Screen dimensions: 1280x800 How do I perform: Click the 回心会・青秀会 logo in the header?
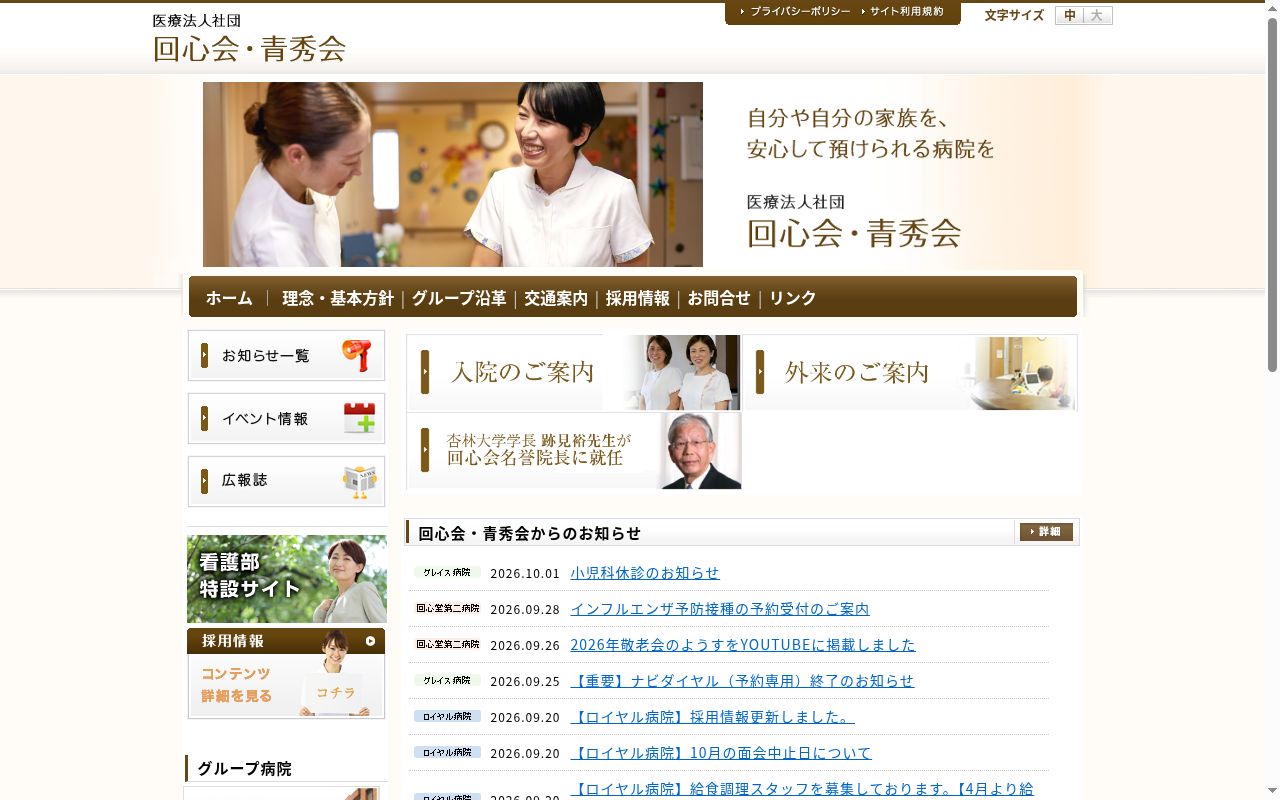point(249,38)
